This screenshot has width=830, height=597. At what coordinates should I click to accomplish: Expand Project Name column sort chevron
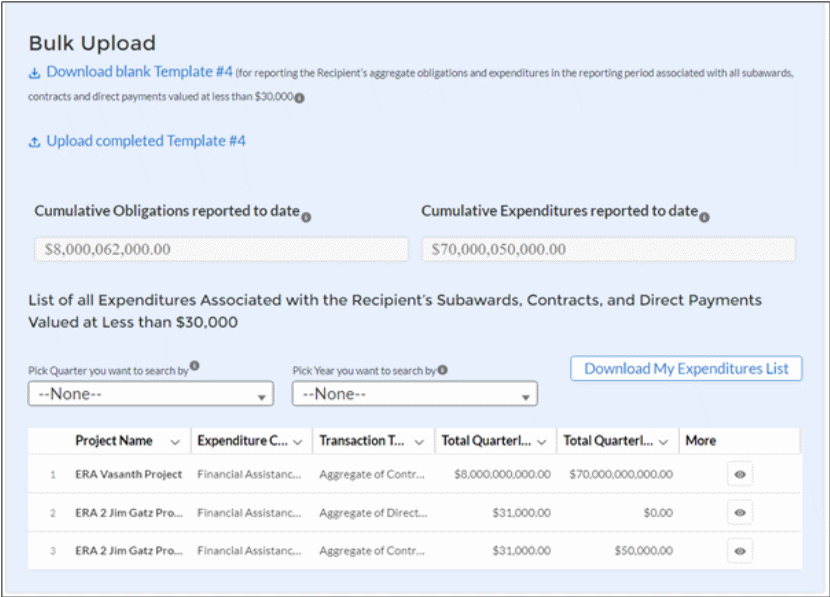pos(176,441)
